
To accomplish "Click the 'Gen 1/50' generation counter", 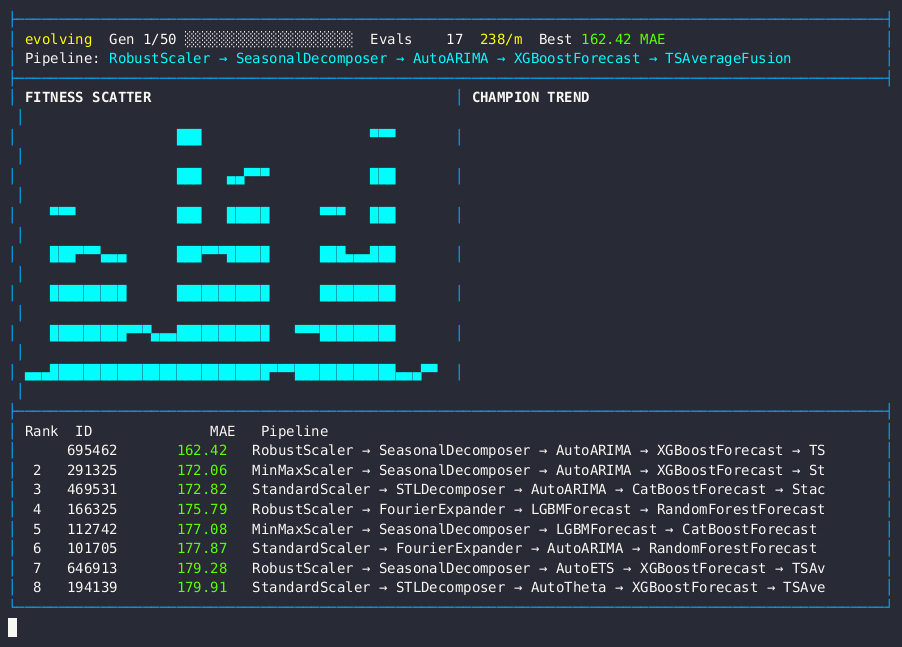I will (x=143, y=39).
